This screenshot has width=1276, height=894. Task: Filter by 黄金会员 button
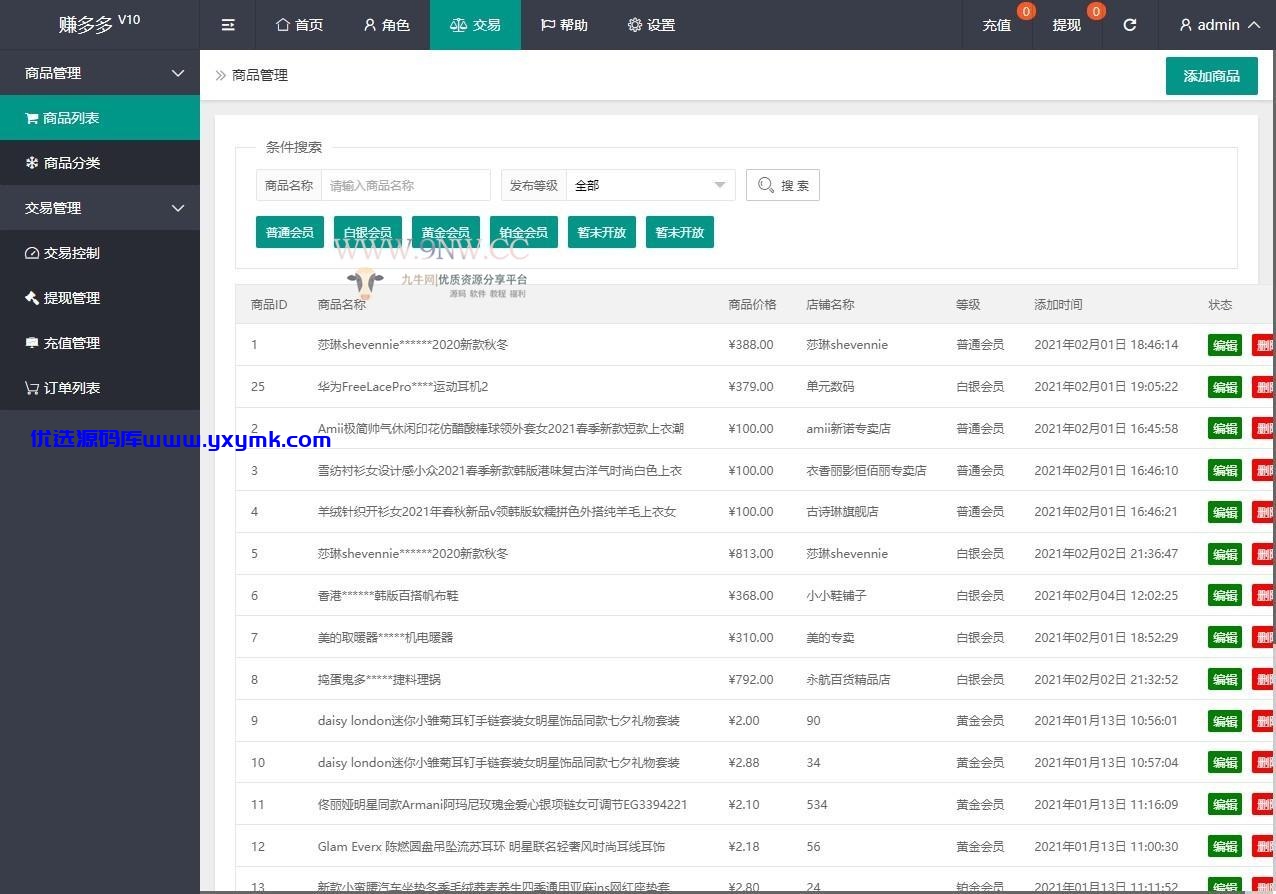pyautogui.click(x=445, y=232)
